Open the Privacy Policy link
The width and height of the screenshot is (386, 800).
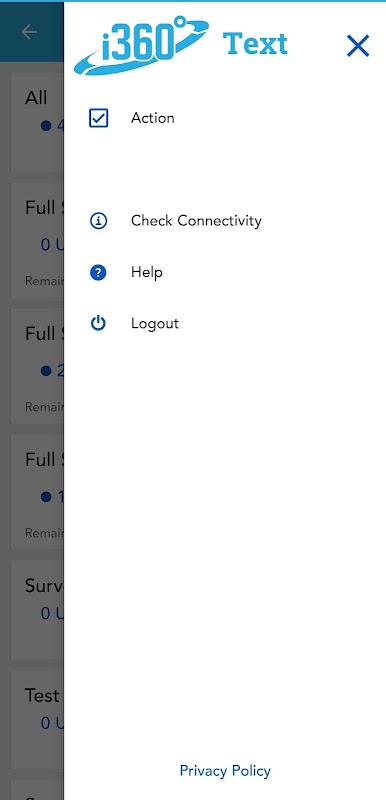pos(225,770)
